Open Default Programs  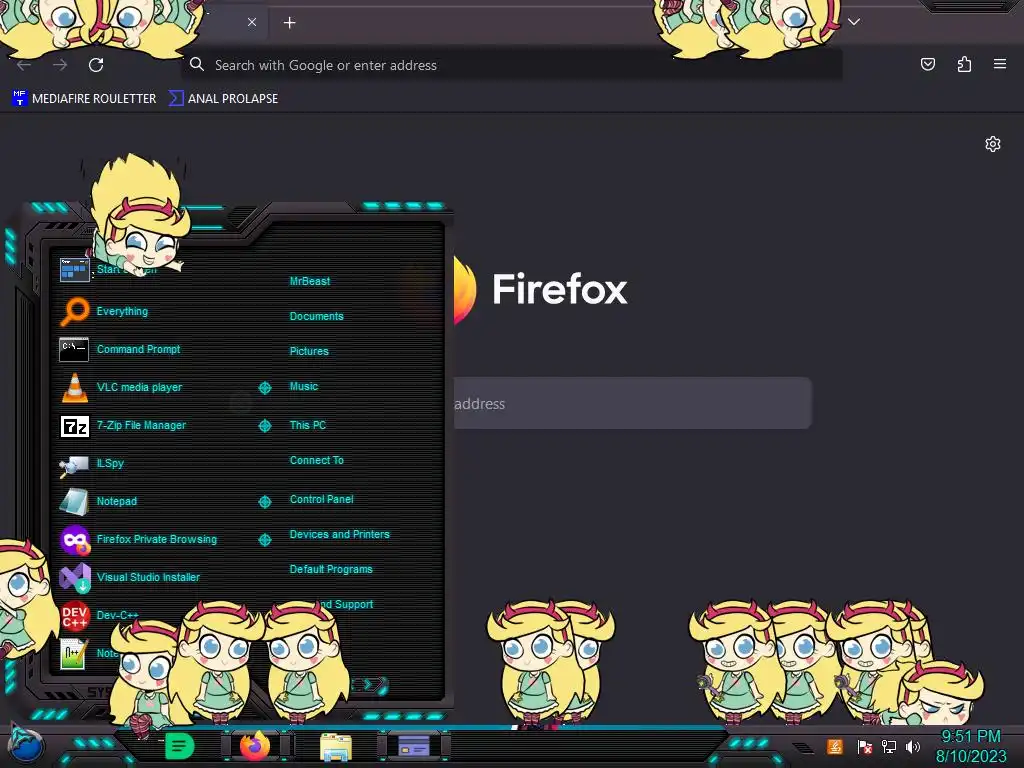point(331,569)
